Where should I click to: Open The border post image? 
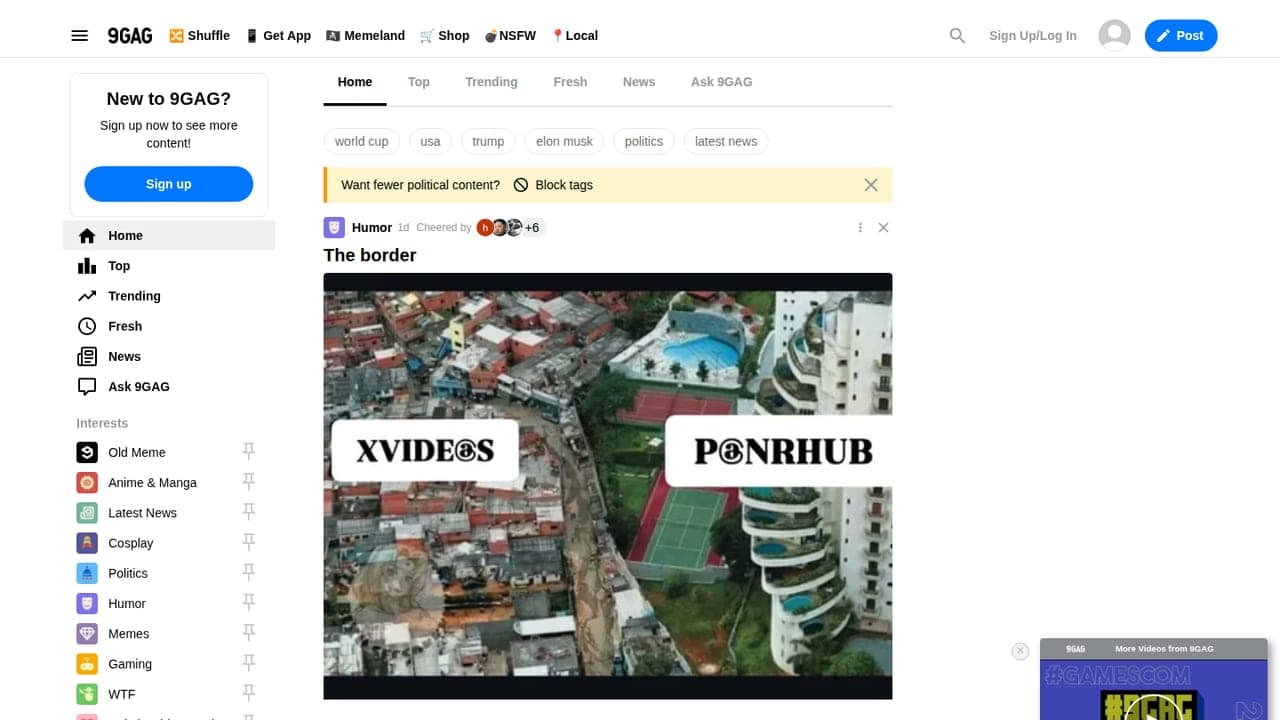(608, 486)
